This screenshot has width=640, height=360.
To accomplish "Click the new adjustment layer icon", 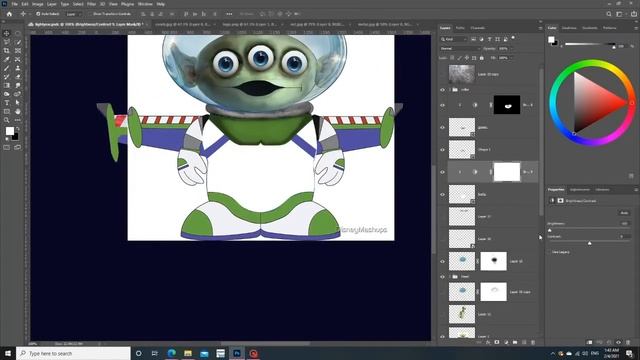I will point(506,342).
